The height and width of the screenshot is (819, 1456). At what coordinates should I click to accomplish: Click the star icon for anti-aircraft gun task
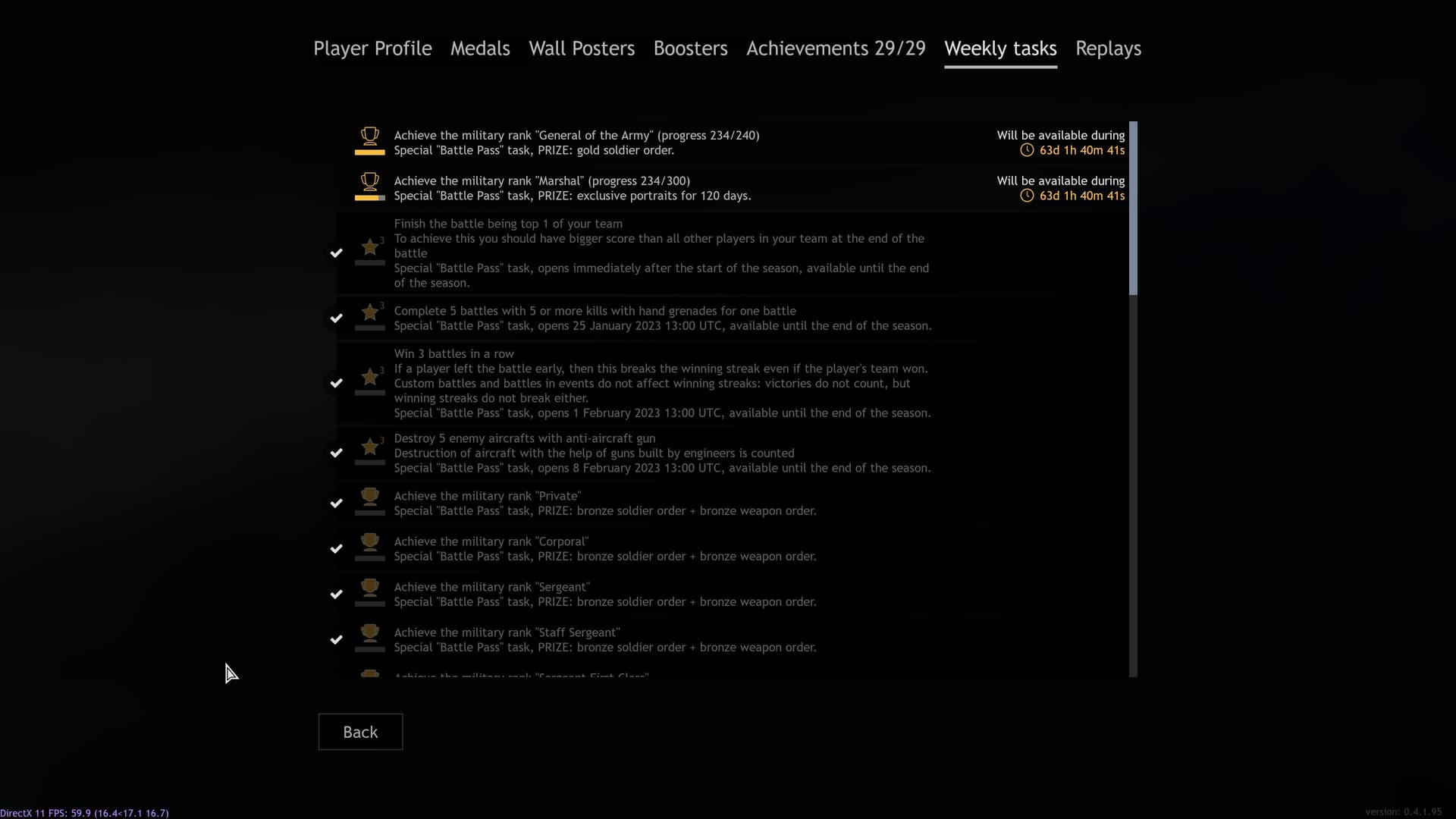pos(369,447)
